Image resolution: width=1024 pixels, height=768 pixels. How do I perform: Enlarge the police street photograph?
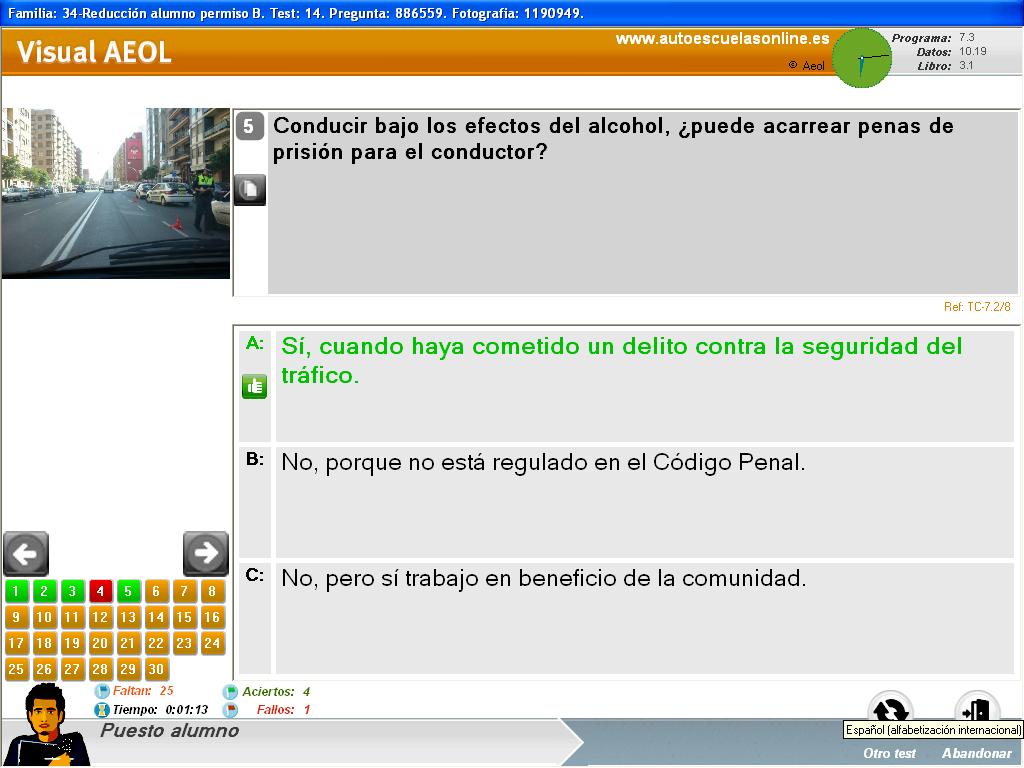tap(116, 193)
